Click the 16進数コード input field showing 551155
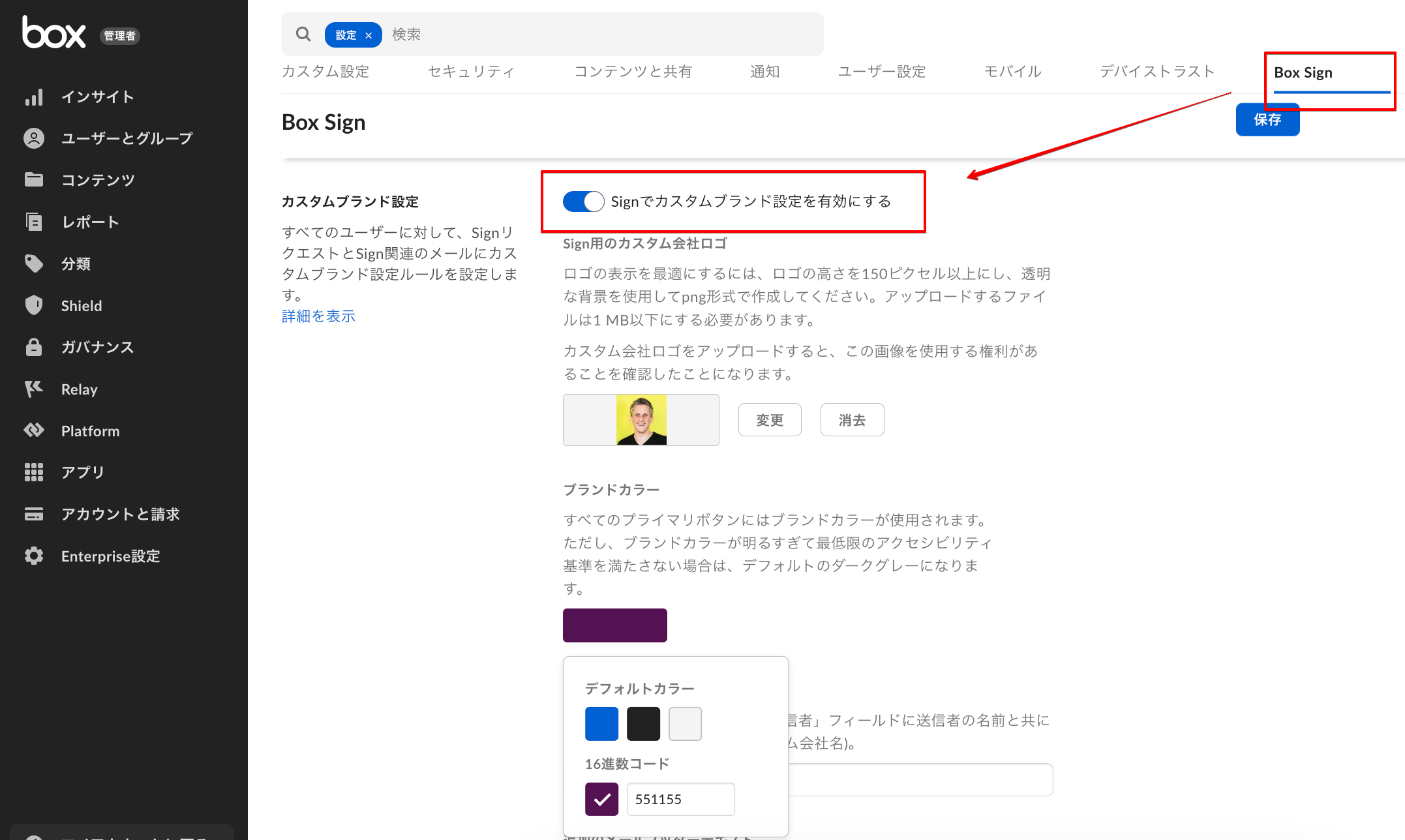 point(680,799)
